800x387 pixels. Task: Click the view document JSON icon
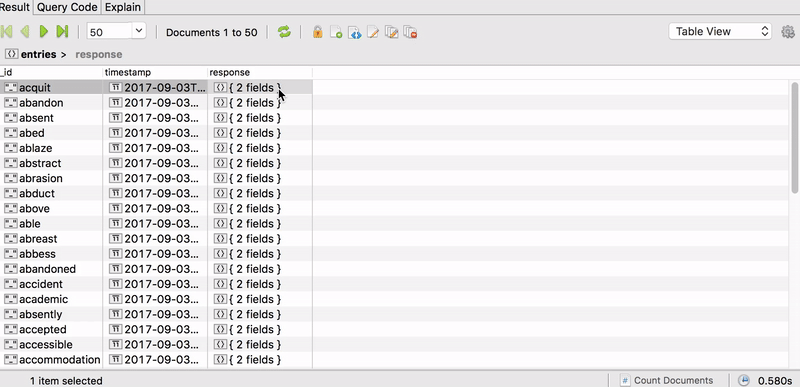point(355,32)
